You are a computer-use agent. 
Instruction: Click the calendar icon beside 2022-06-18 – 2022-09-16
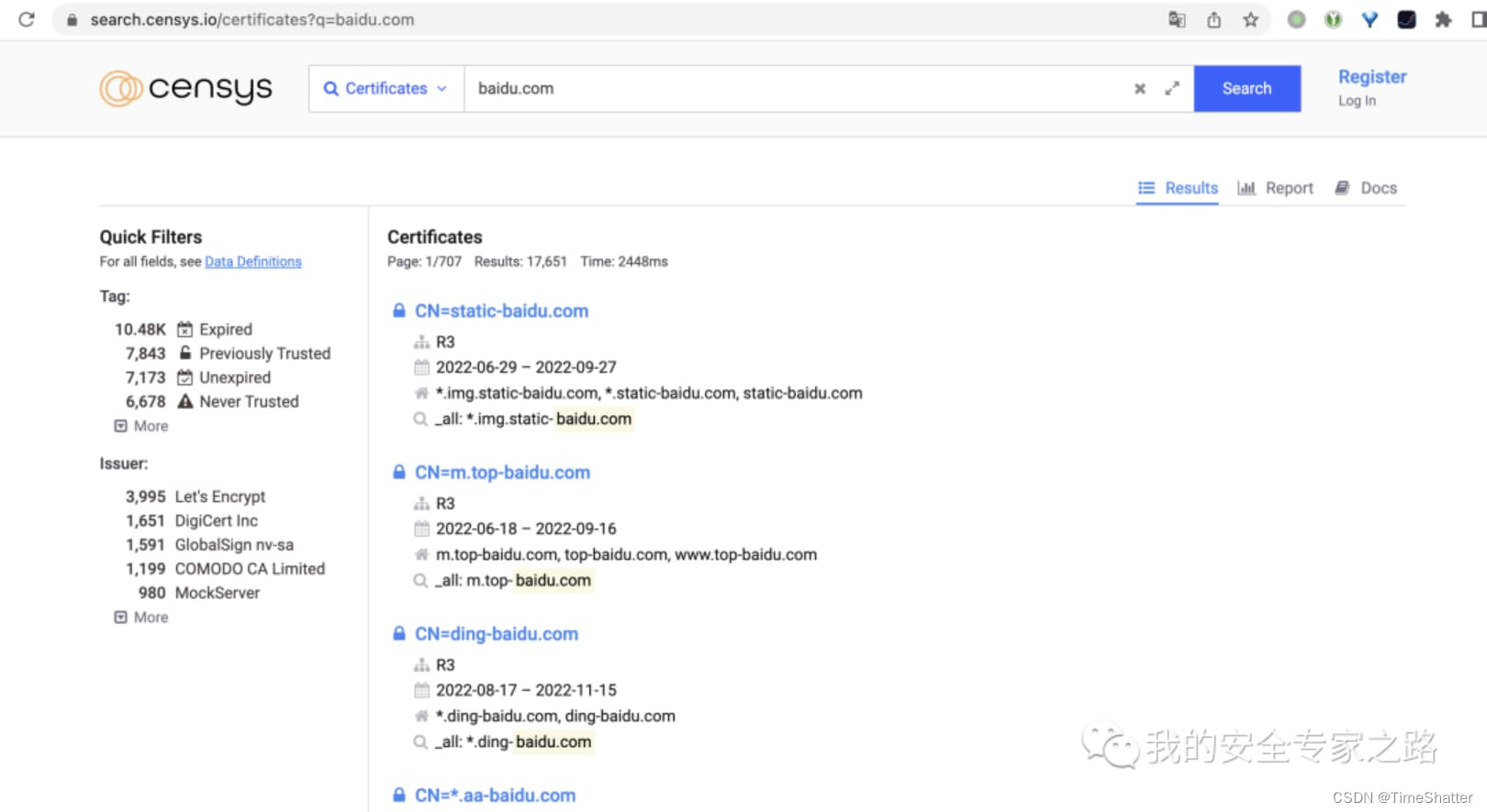422,528
